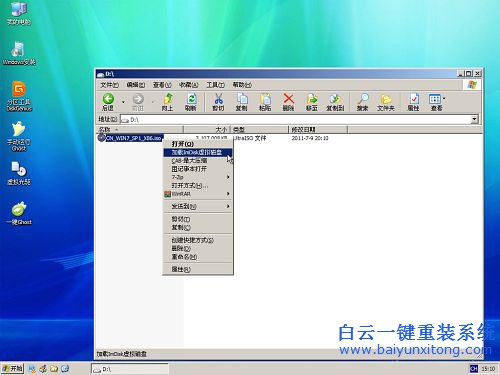Click the ISO disc icon of CN_WIN7_SP1_X86.iso
The image size is (500, 375).
point(101,138)
